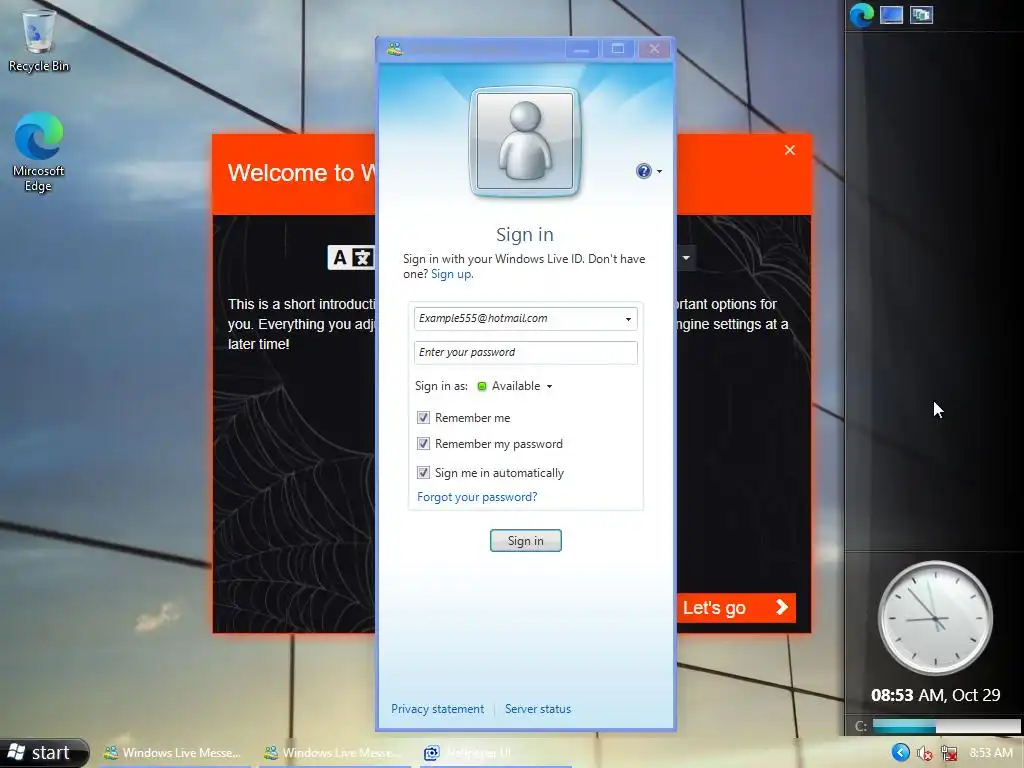Click the Example555@hotmail.com email field
The image size is (1024, 768).
tap(526, 319)
